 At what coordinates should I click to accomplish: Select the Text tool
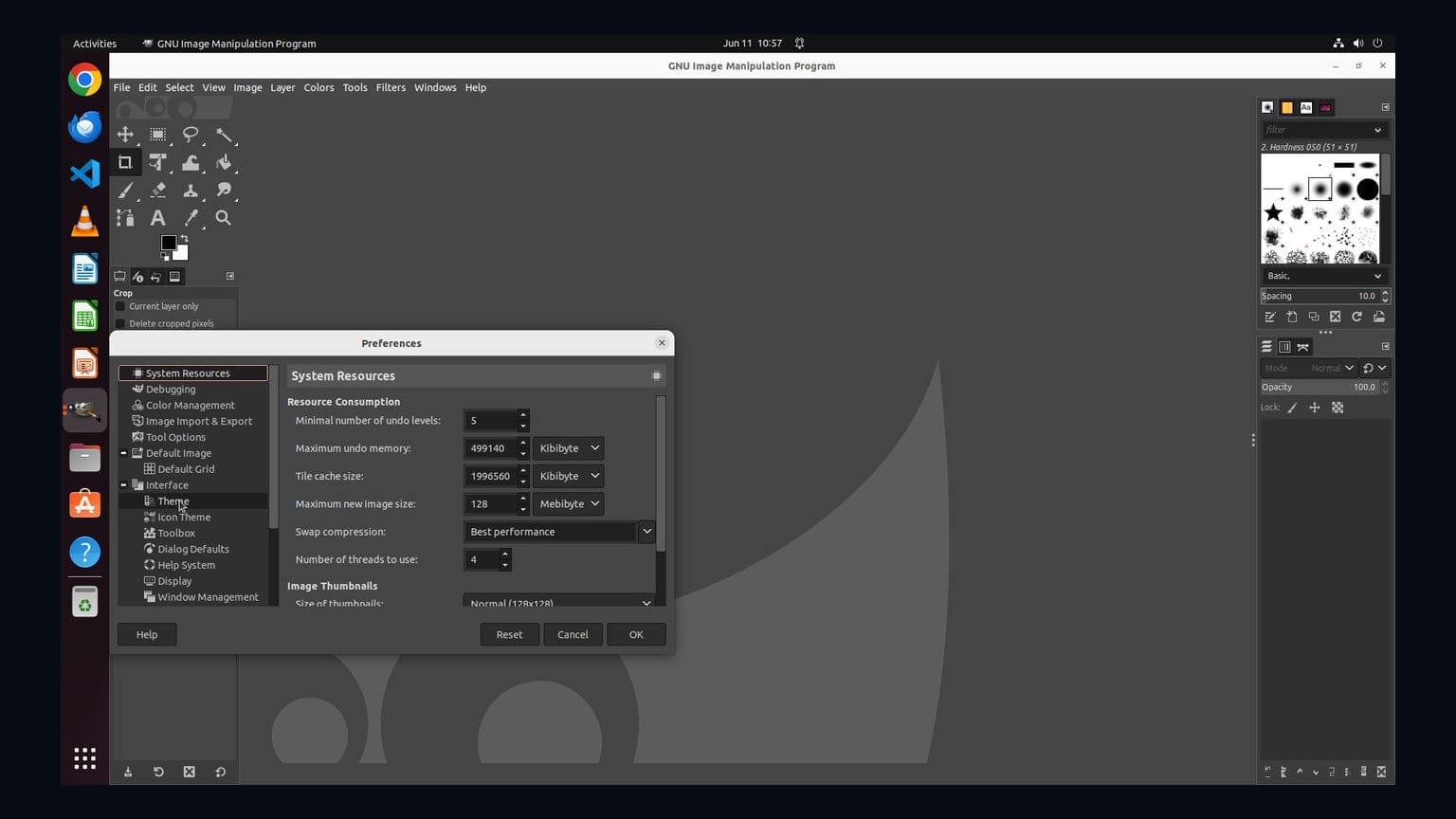158,218
